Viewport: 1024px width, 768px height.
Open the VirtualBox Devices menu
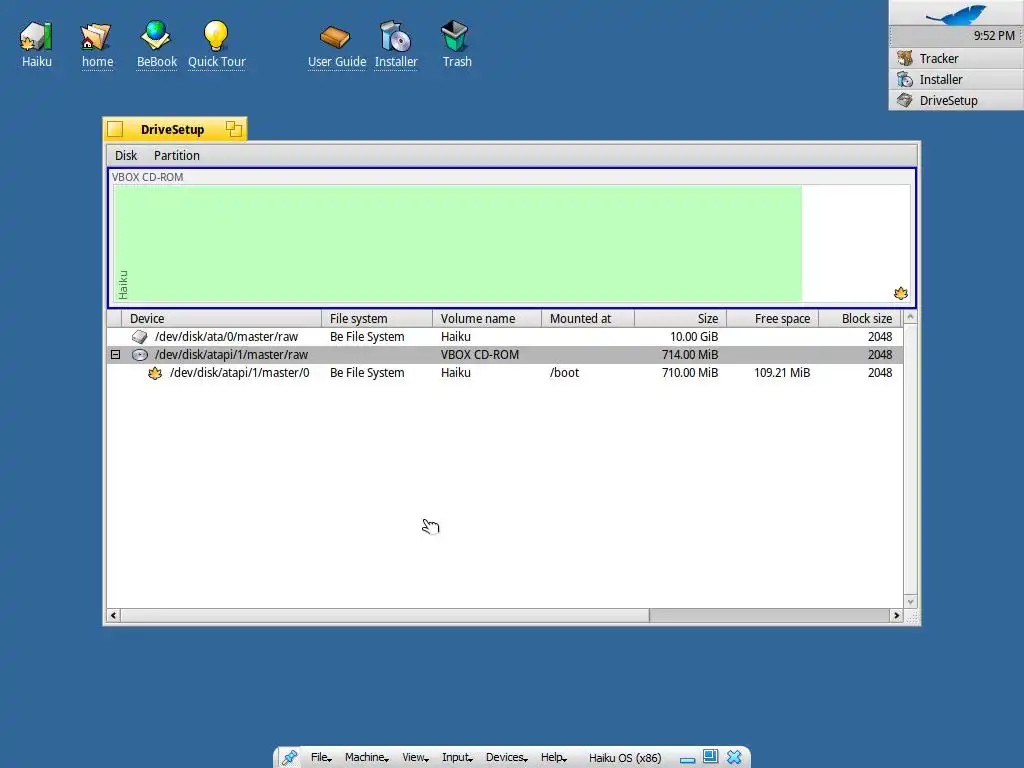pos(506,758)
